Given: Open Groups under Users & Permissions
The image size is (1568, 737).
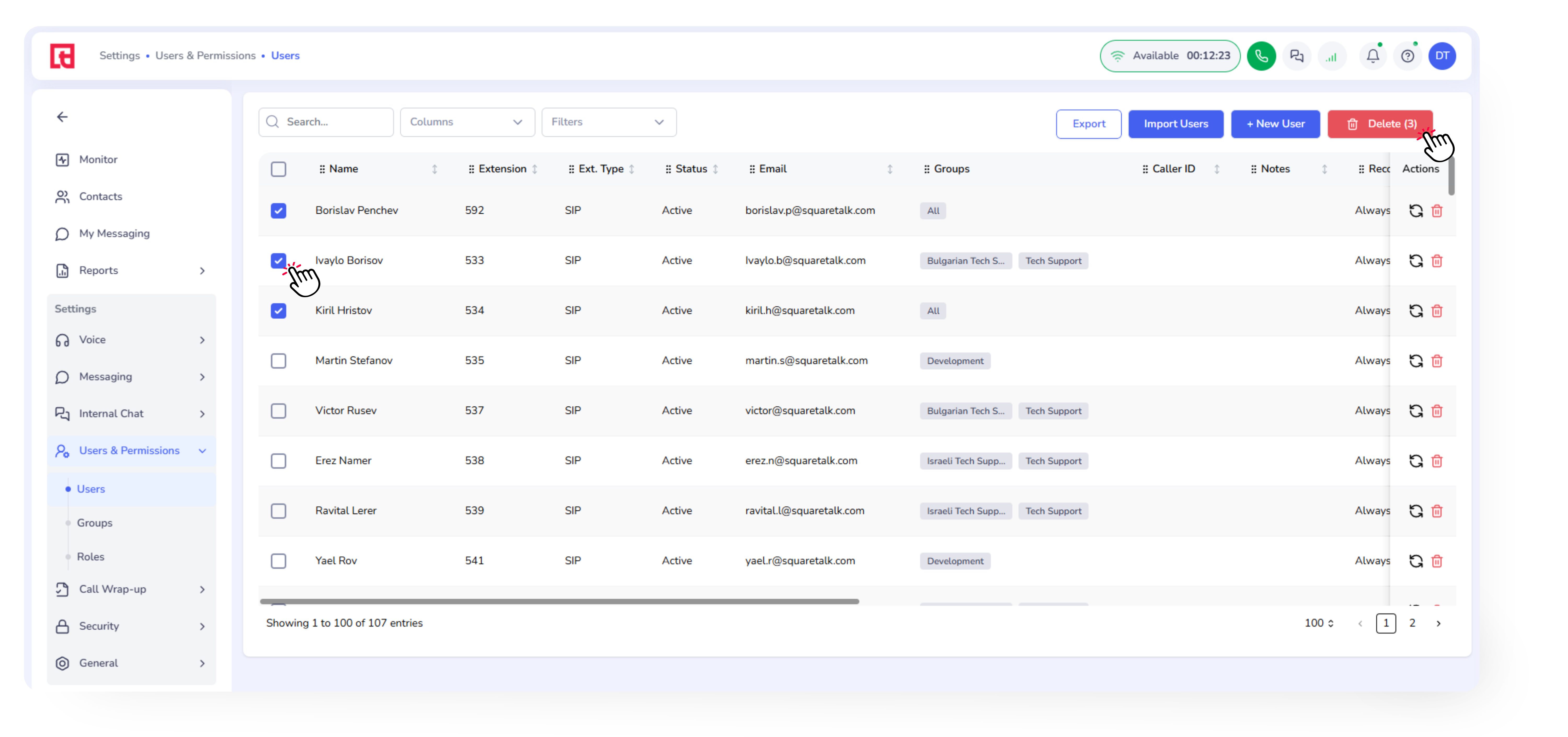Looking at the screenshot, I should pyautogui.click(x=94, y=523).
